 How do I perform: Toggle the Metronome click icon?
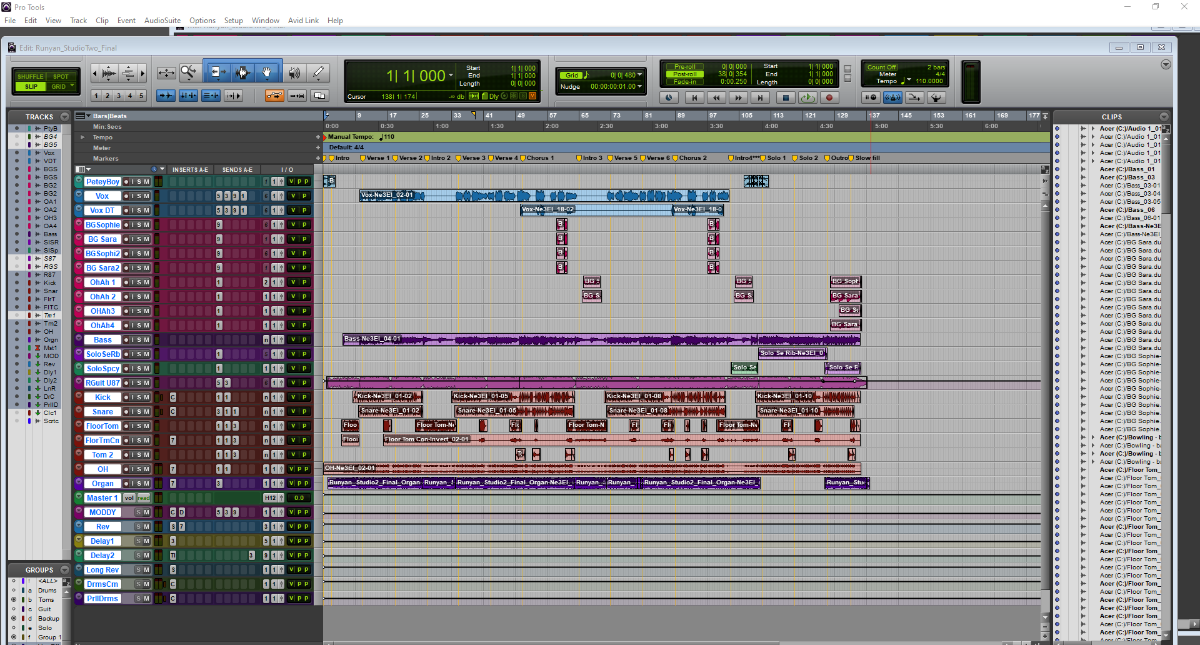pyautogui.click(x=892, y=98)
